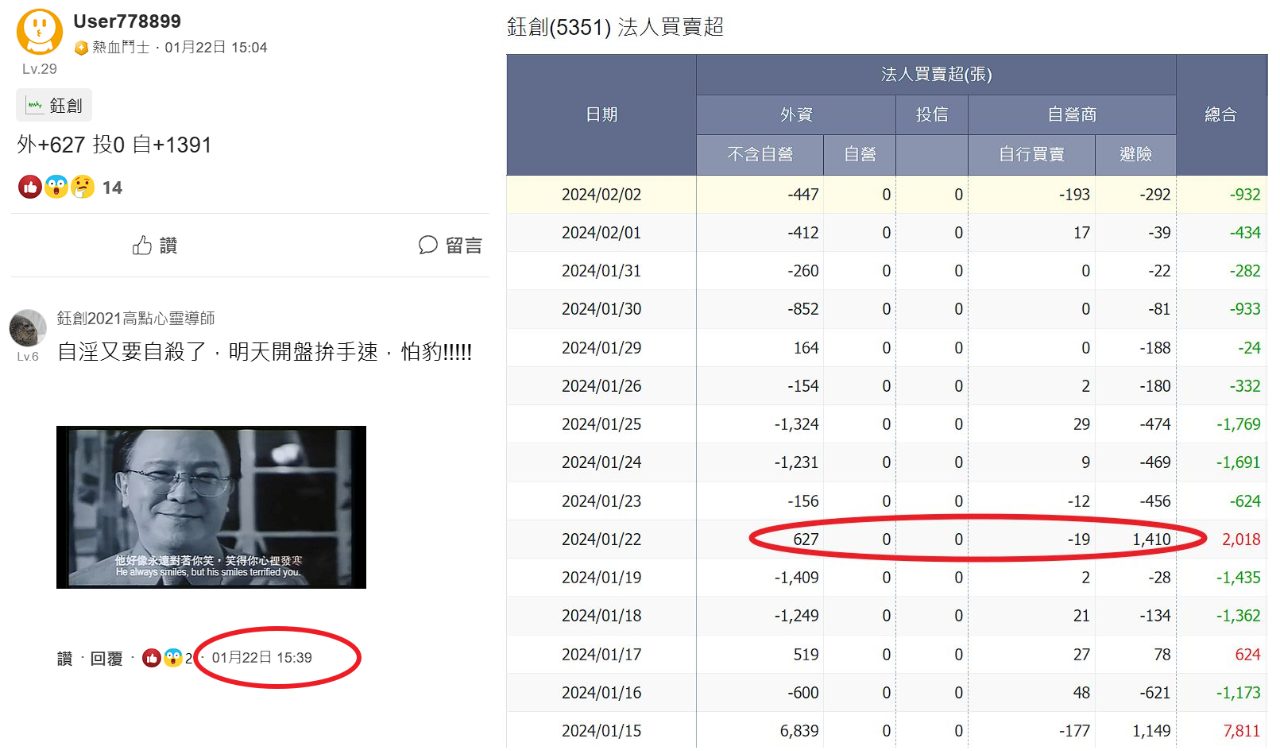
Task: Click the 外資 column header
Action: pyautogui.click(x=796, y=115)
